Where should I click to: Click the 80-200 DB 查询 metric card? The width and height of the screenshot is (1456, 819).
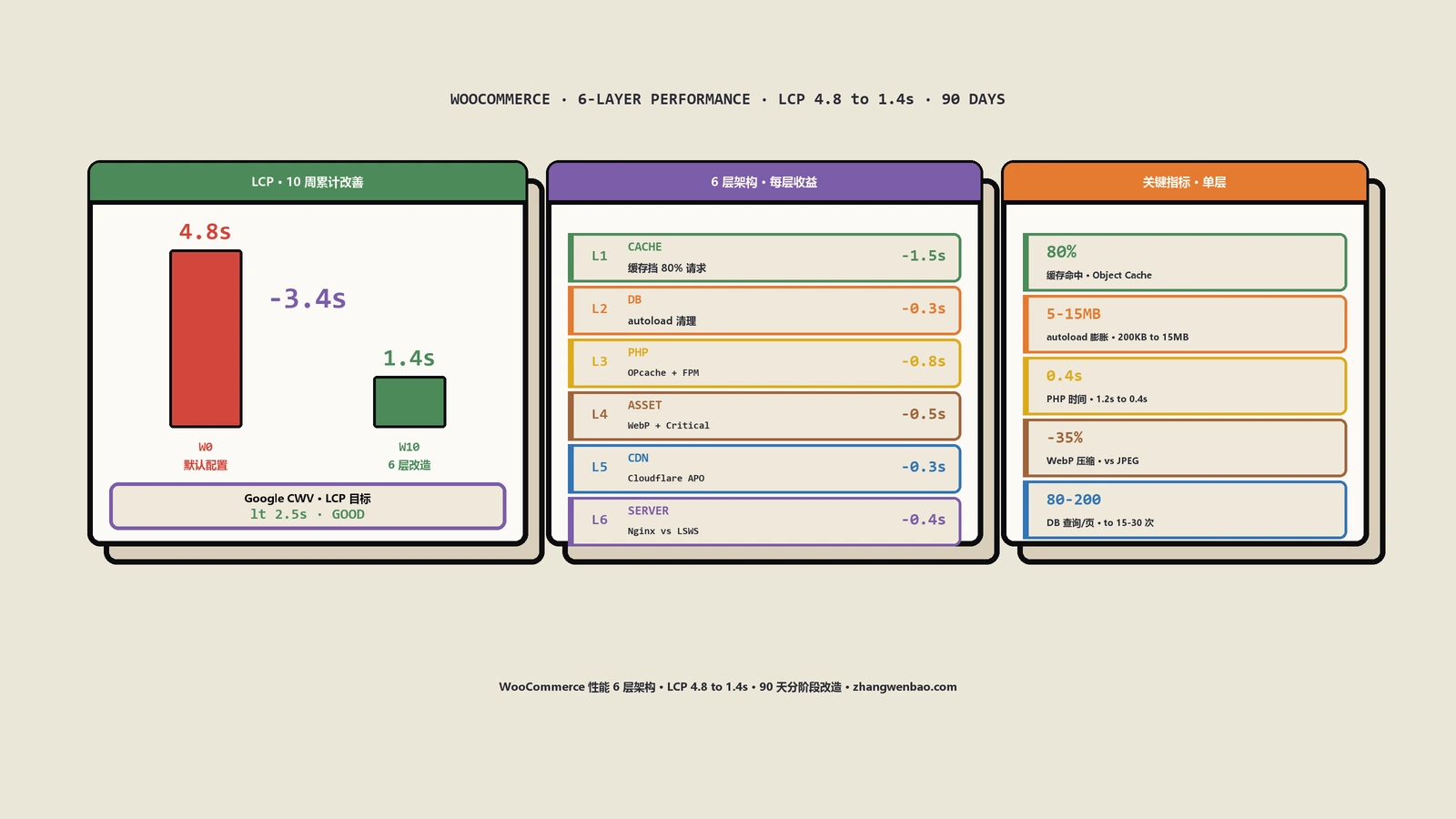pos(1185,510)
